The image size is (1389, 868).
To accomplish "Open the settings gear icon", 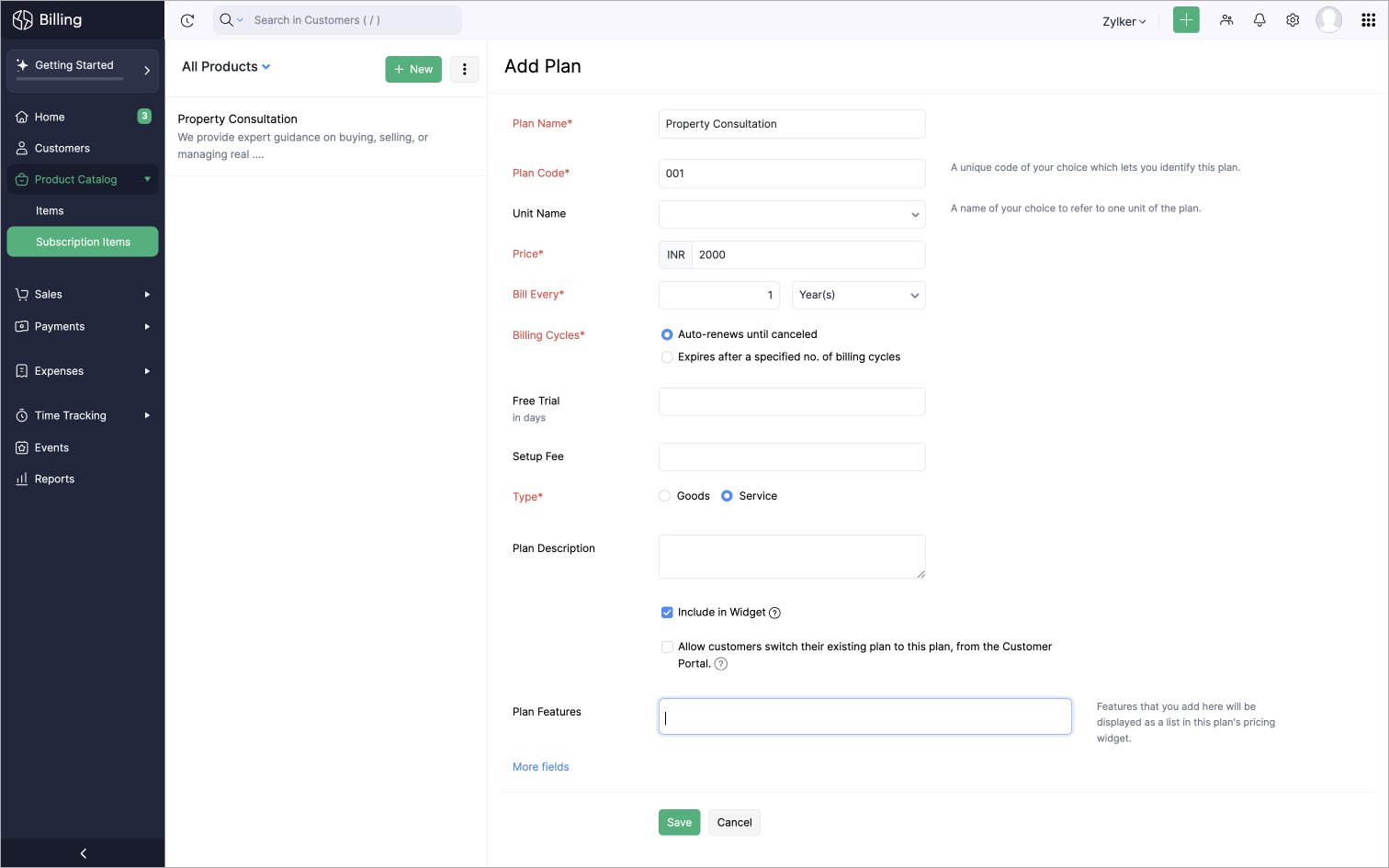I will point(1293,20).
